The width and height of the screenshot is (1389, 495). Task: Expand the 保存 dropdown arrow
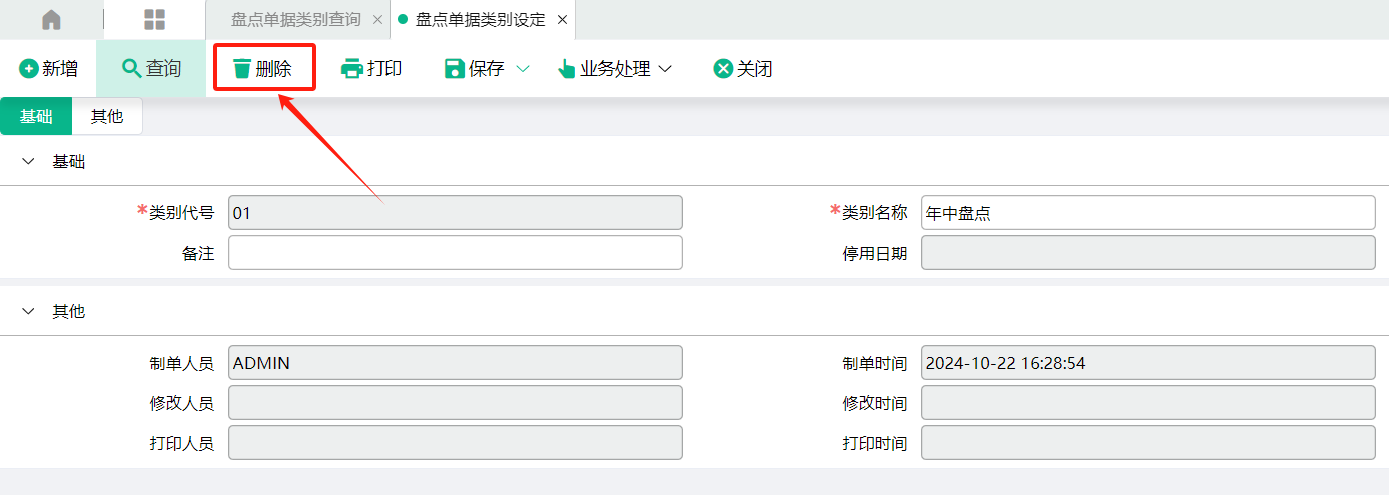523,69
